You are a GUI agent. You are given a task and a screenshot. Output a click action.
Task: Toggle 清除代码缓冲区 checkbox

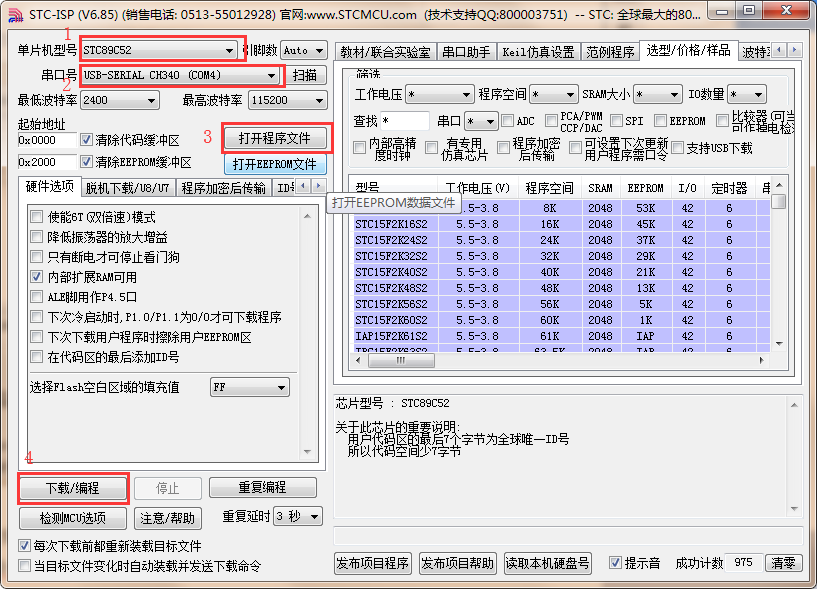(86, 140)
